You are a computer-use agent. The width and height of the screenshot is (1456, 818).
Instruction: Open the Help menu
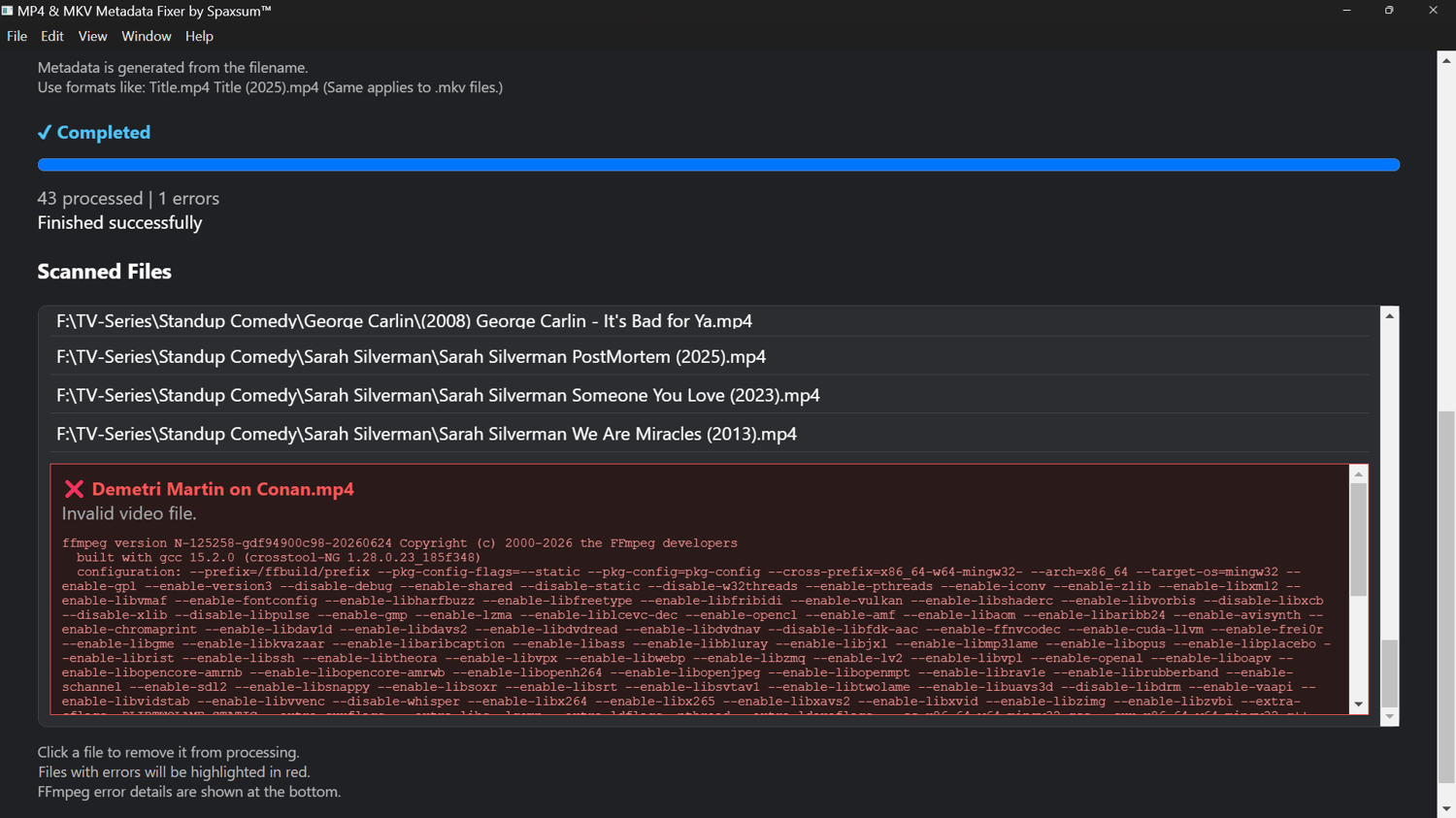pos(199,36)
